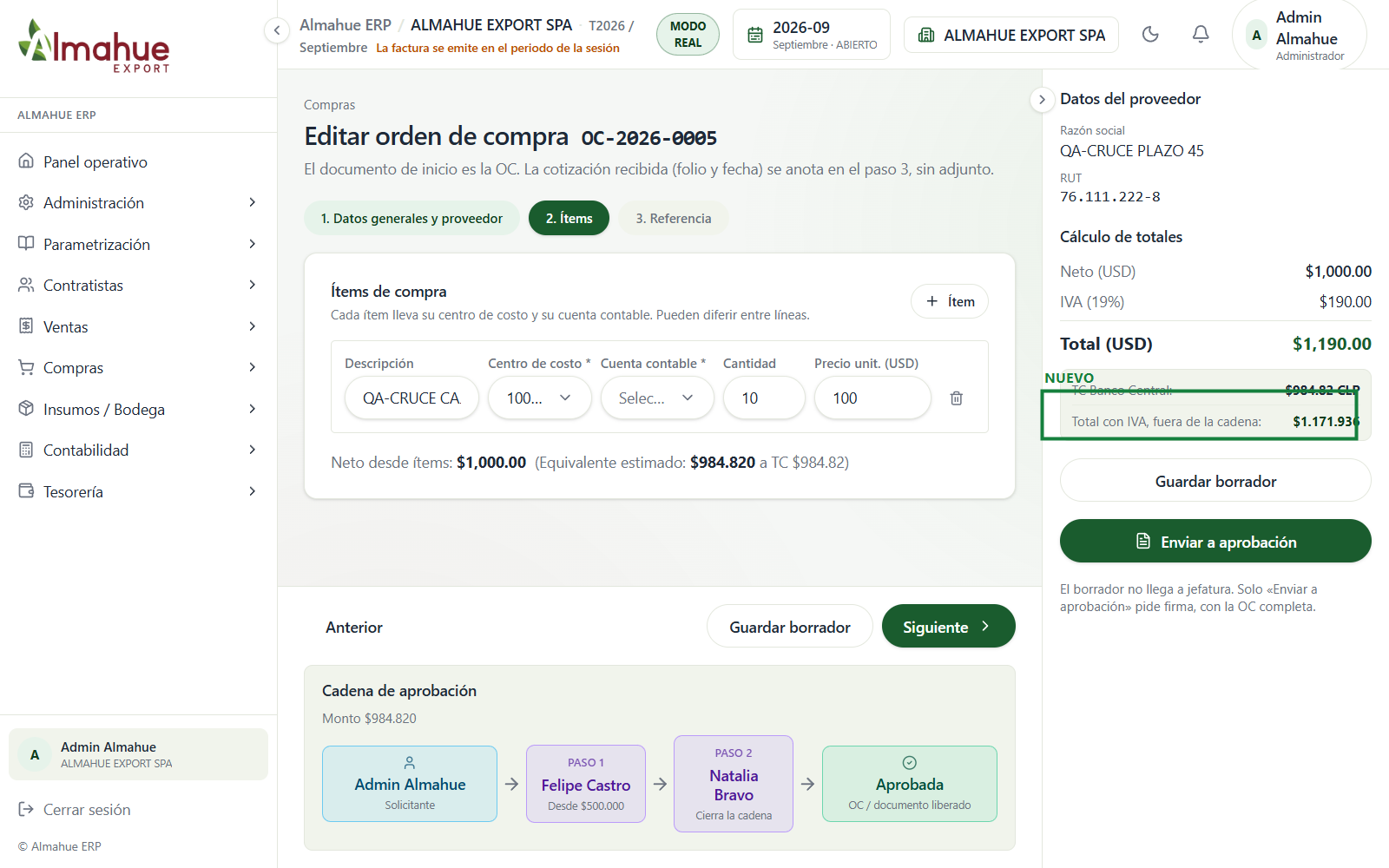Click the Contratistas people icon
The width and height of the screenshot is (1389, 868).
(26, 285)
